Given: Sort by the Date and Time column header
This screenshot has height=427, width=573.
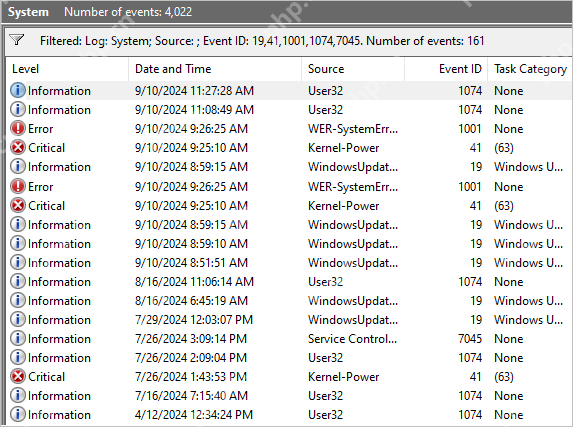Looking at the screenshot, I should click(x=215, y=69).
